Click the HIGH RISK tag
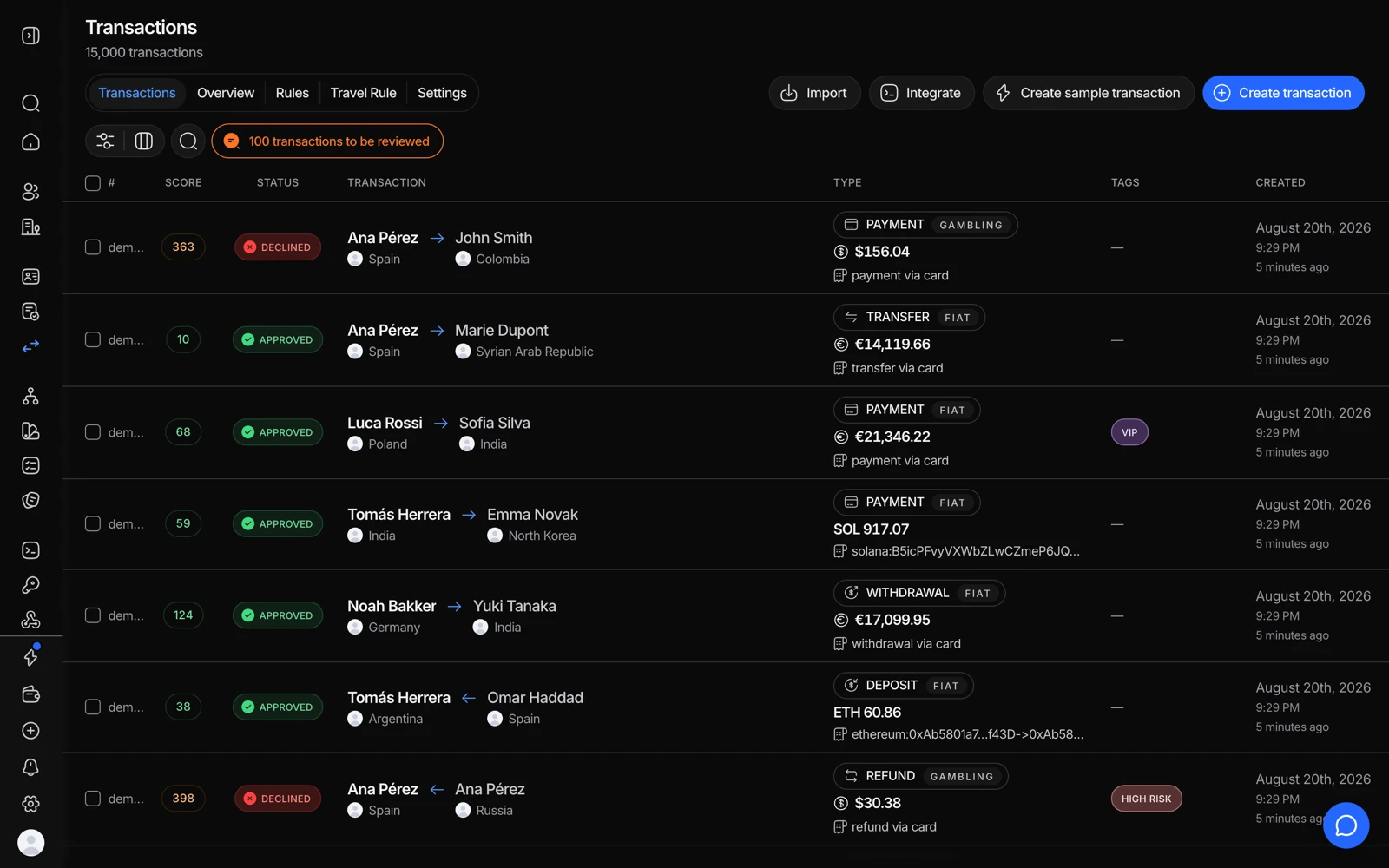Viewport: 1389px width, 868px height. [1146, 799]
